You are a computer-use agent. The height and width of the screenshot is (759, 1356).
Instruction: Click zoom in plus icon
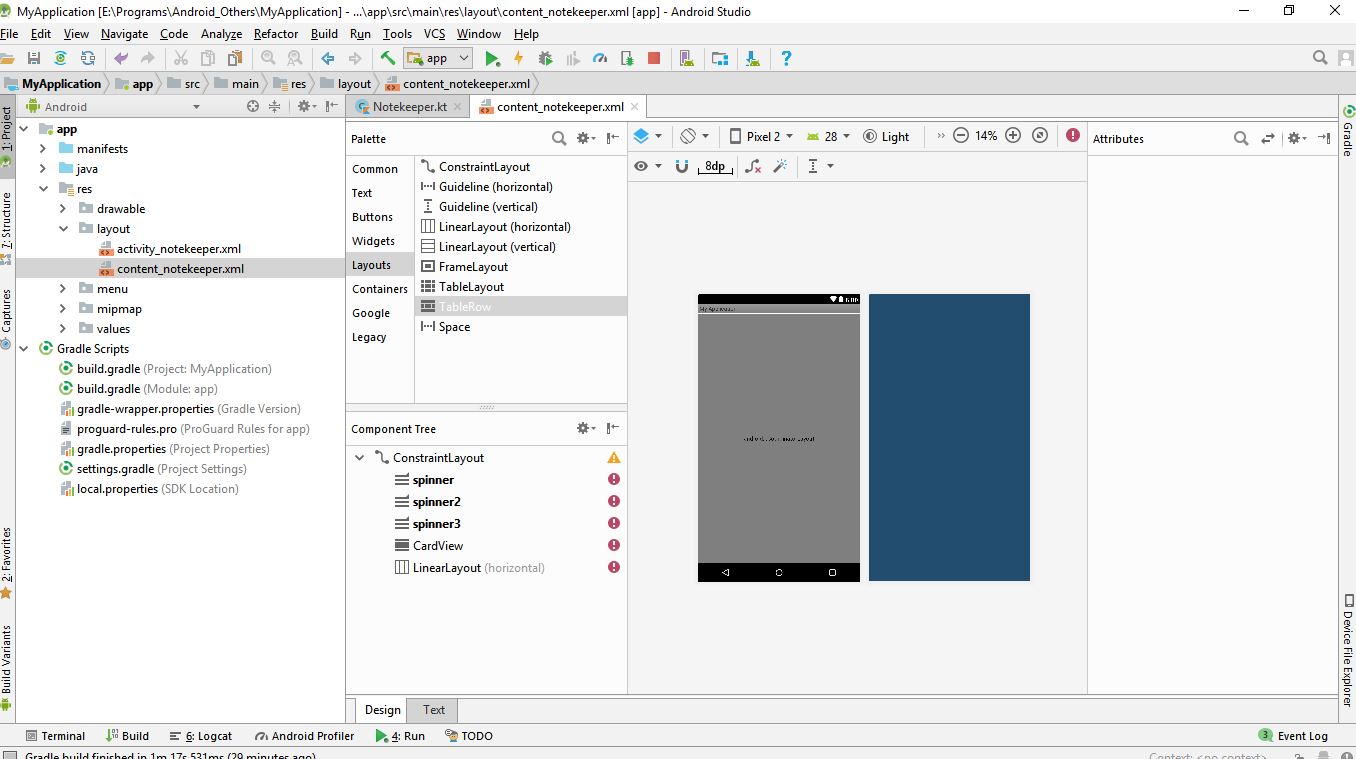pyautogui.click(x=1013, y=135)
